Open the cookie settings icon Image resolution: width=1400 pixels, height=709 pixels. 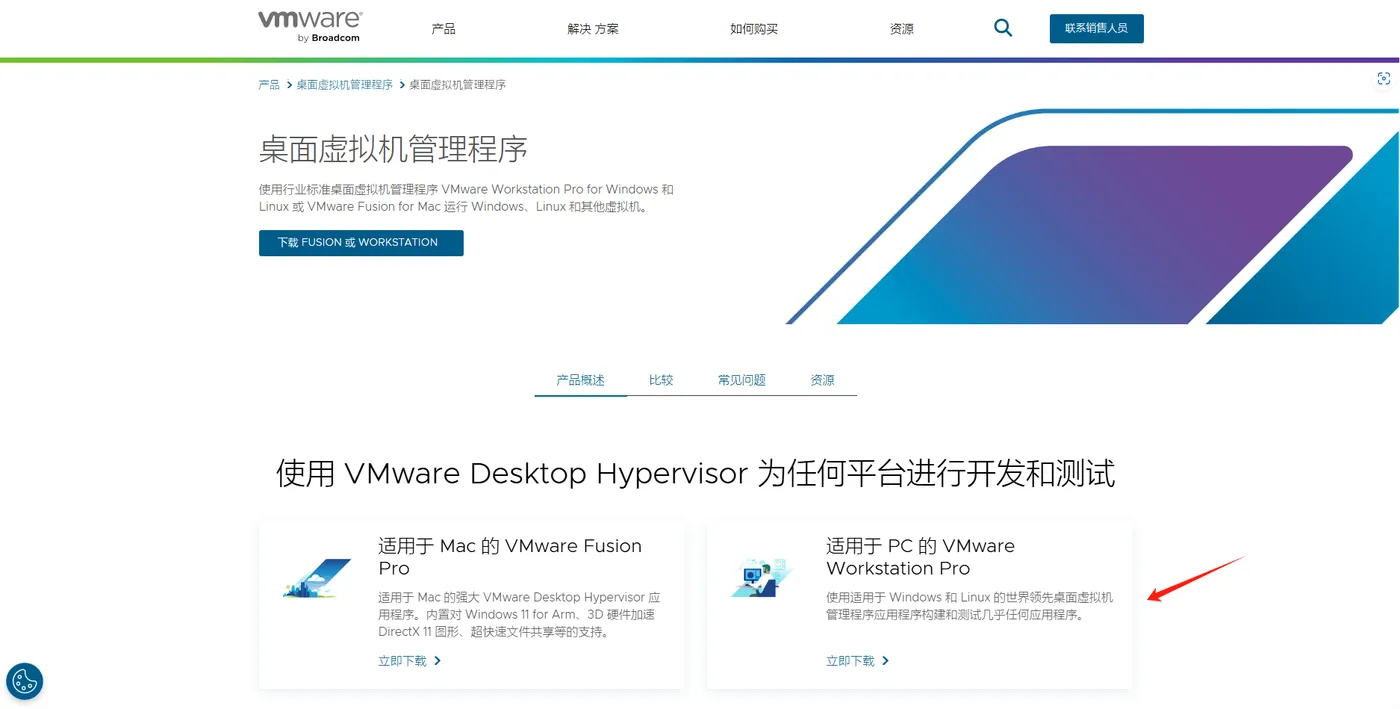pyautogui.click(x=25, y=682)
